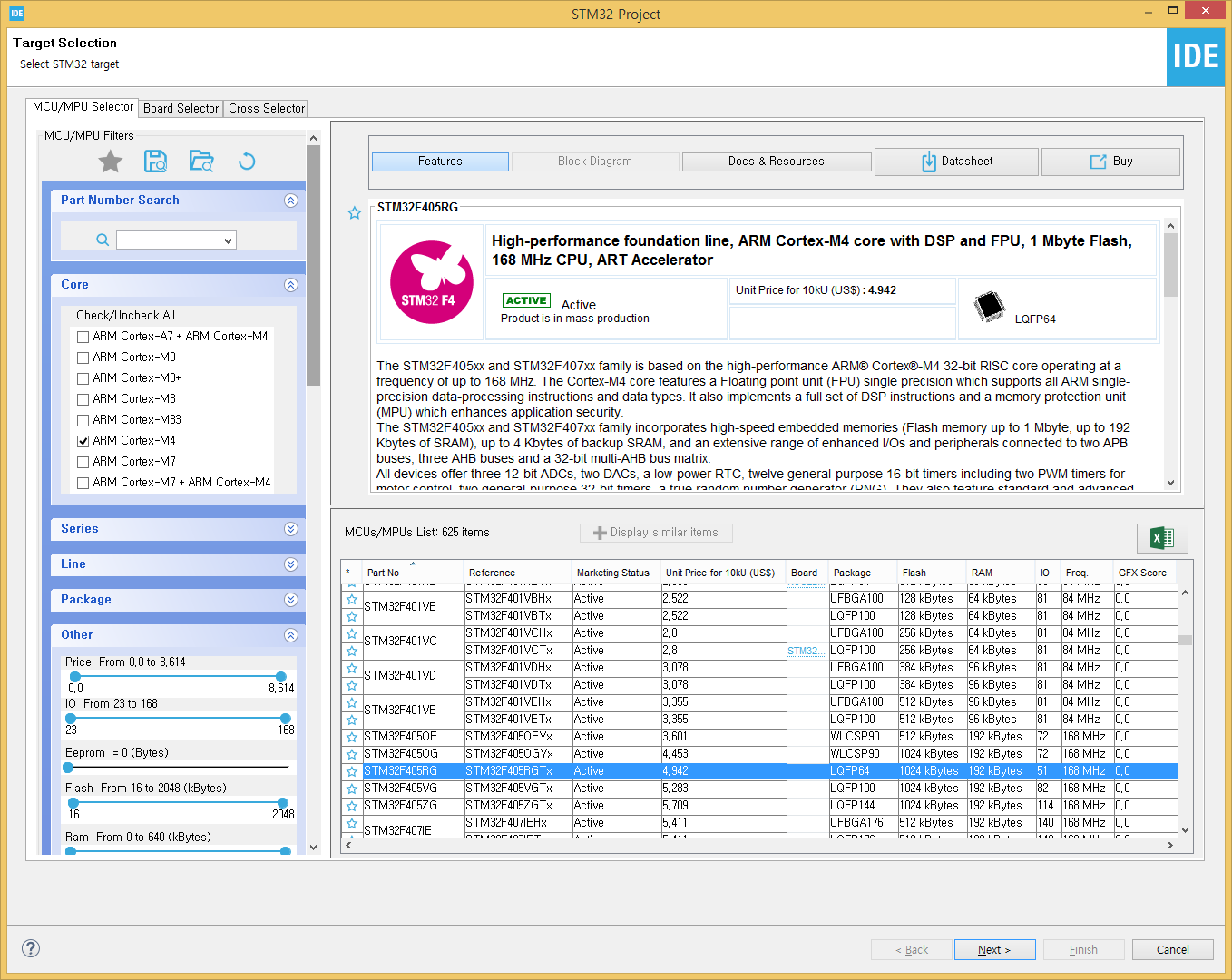Enable the ARM Cortex-M0 core filter
The width and height of the screenshot is (1232, 980).
(x=83, y=358)
